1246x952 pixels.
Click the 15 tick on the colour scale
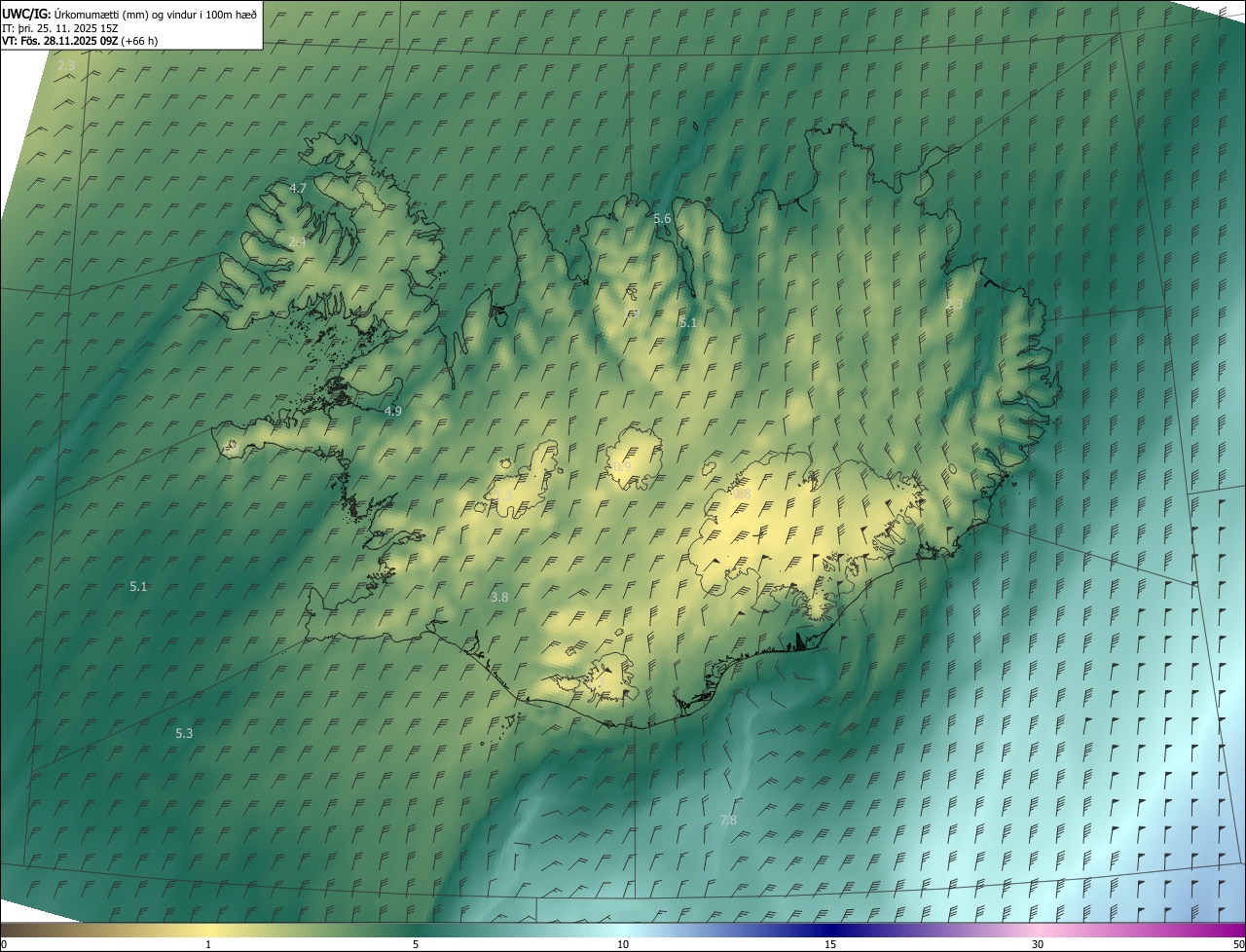pyautogui.click(x=830, y=944)
